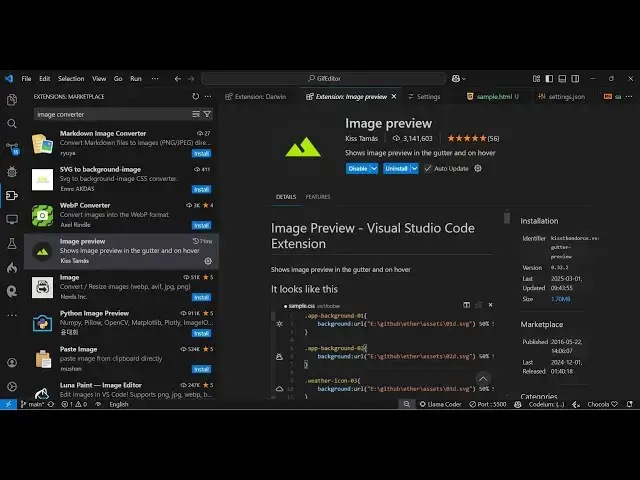The height and width of the screenshot is (480, 640).
Task: Open the Source Control view
Action: click(12, 148)
